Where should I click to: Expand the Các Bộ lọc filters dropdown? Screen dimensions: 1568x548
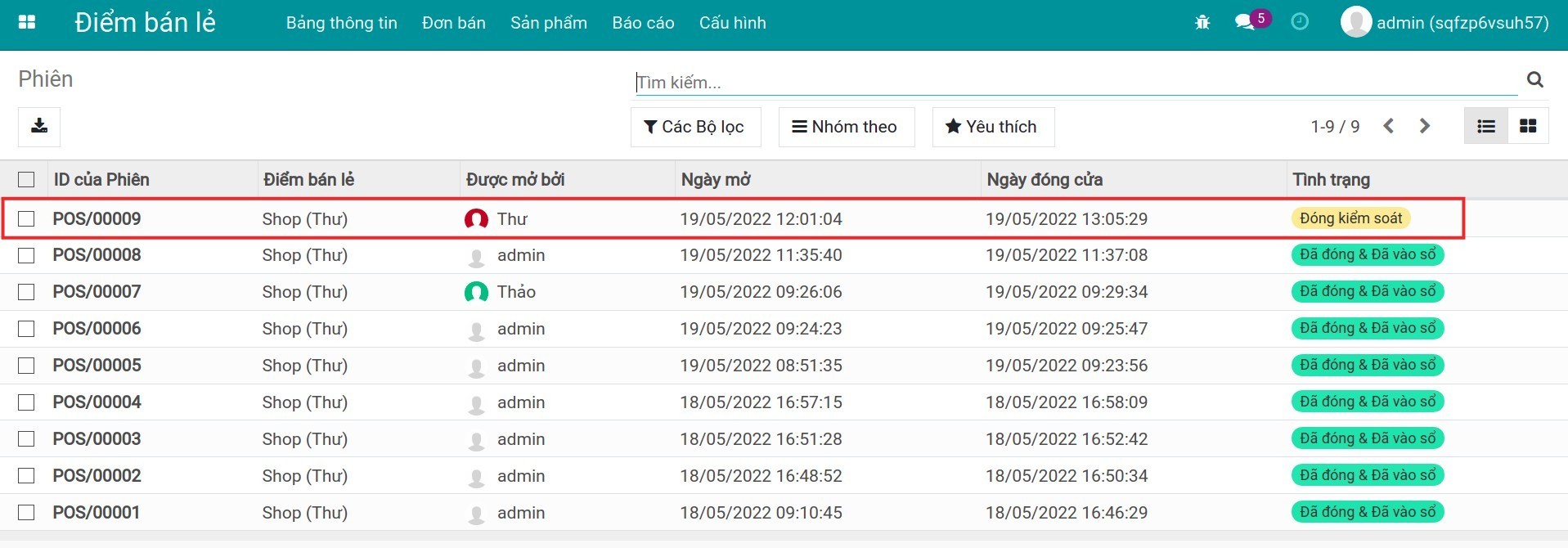tap(694, 127)
